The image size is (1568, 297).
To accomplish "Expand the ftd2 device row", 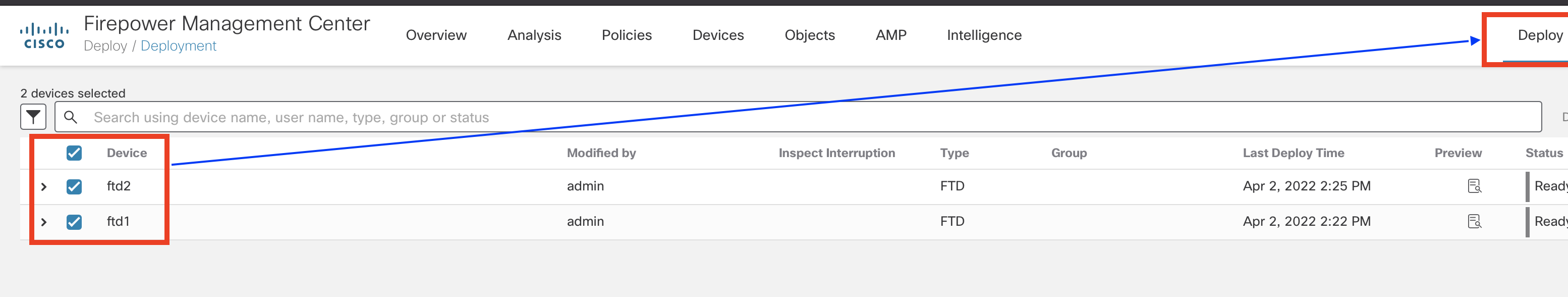I will click(44, 186).
